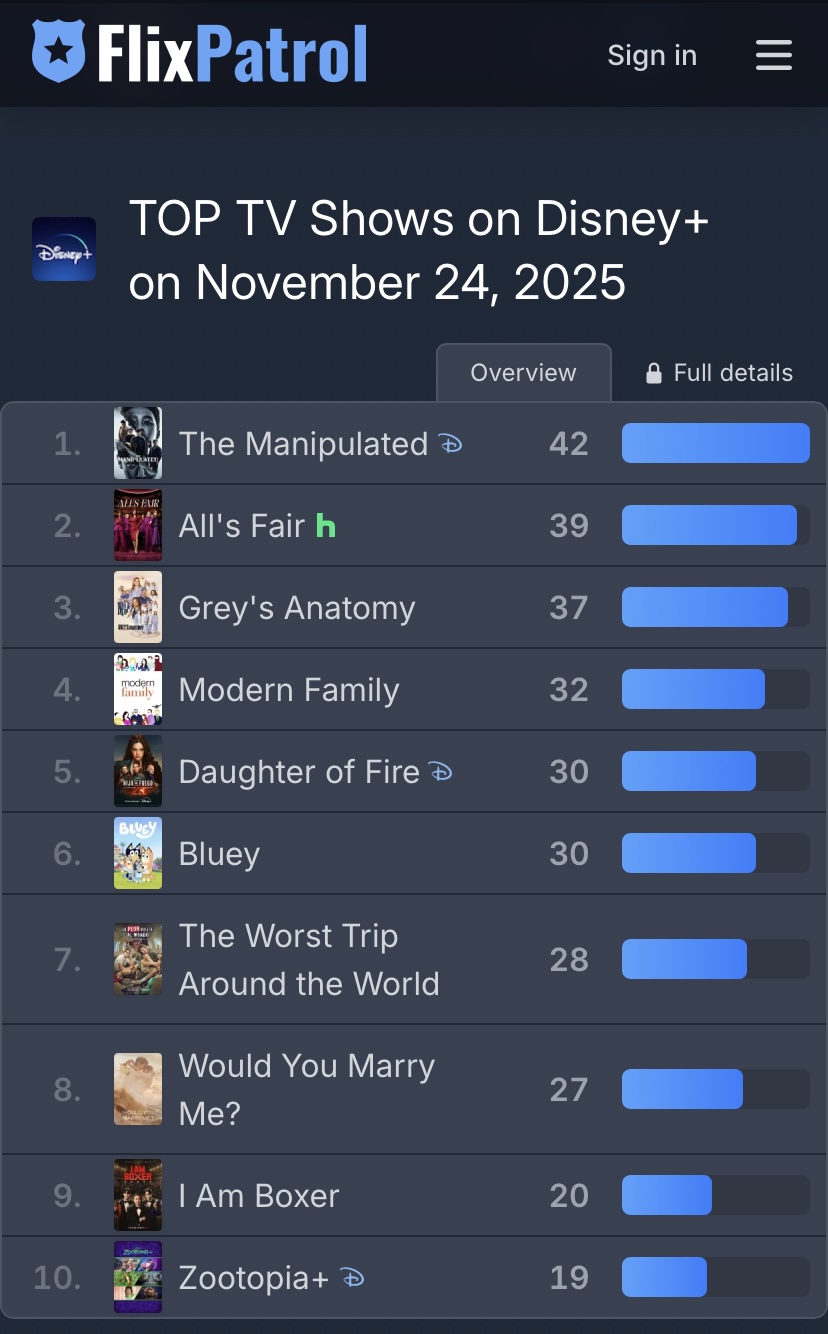Click the Sign in link

click(x=652, y=55)
